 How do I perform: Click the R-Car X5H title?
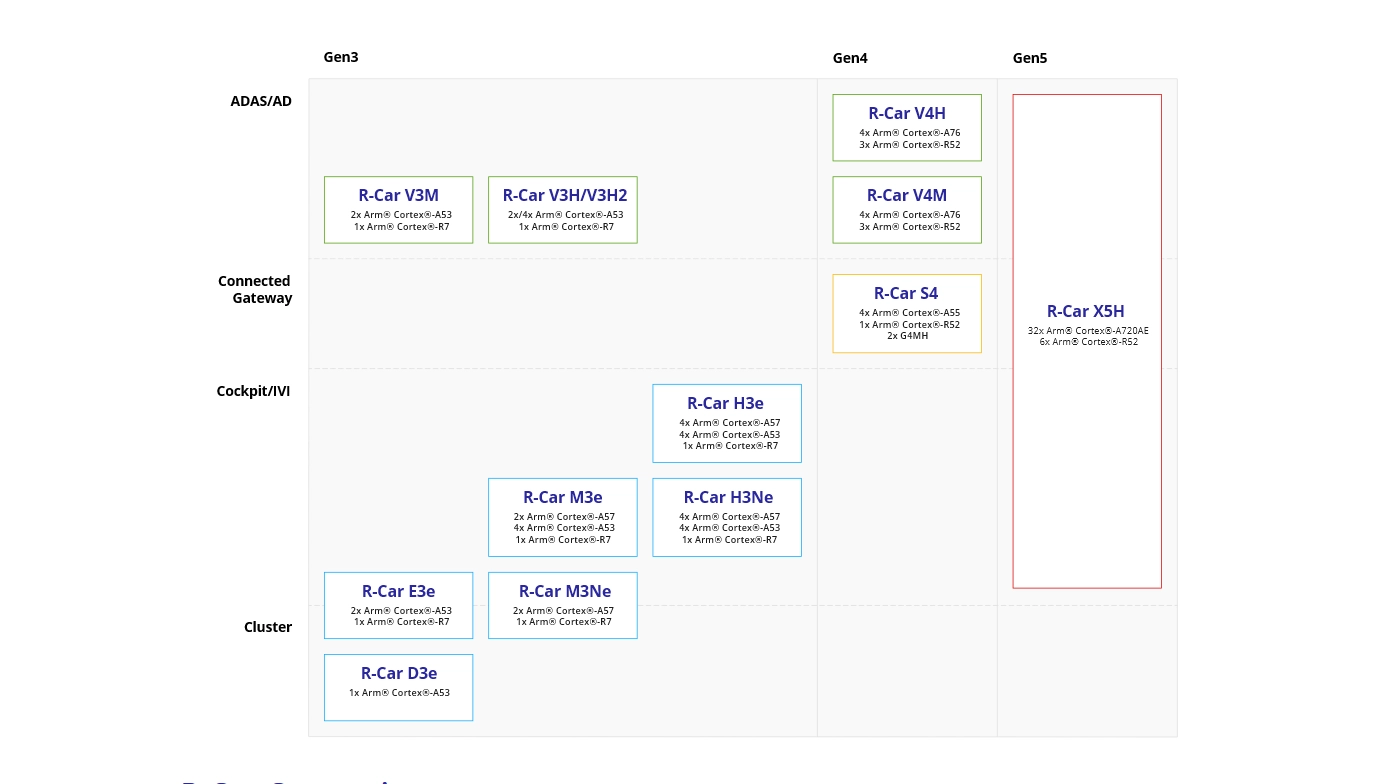click(x=1086, y=311)
